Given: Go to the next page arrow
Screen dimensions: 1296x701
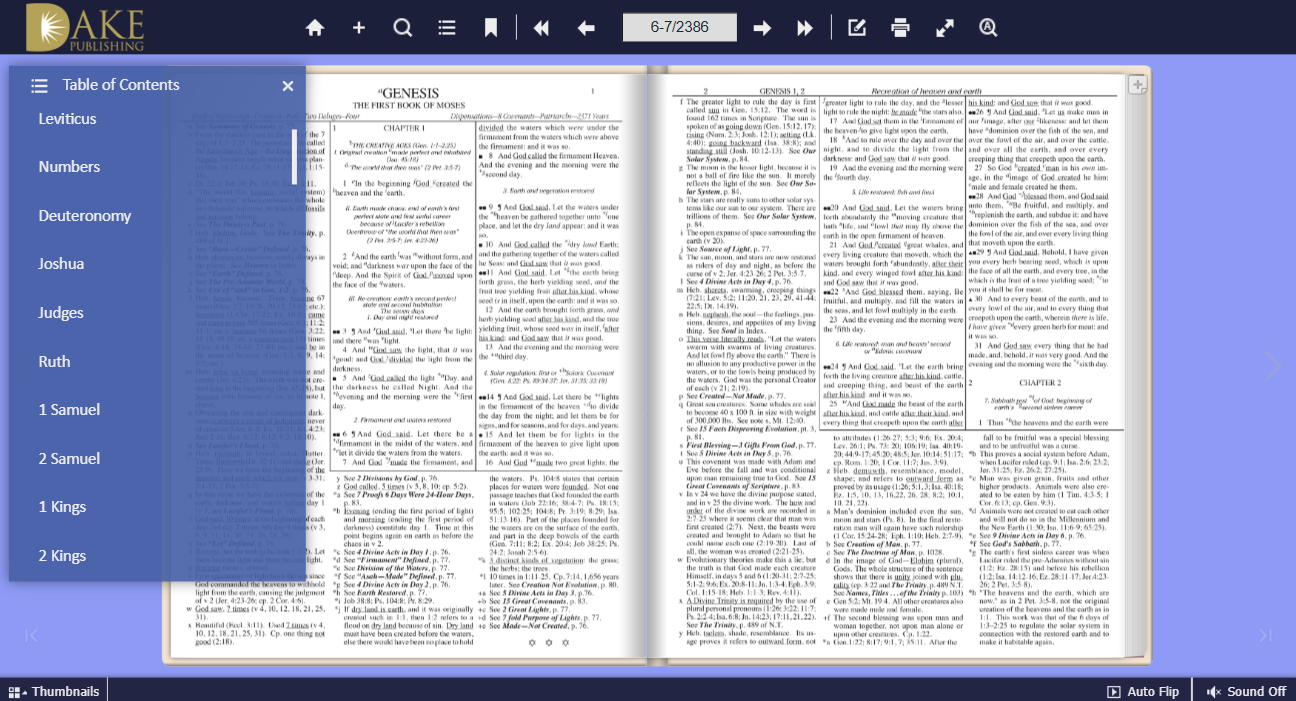Looking at the screenshot, I should [762, 28].
